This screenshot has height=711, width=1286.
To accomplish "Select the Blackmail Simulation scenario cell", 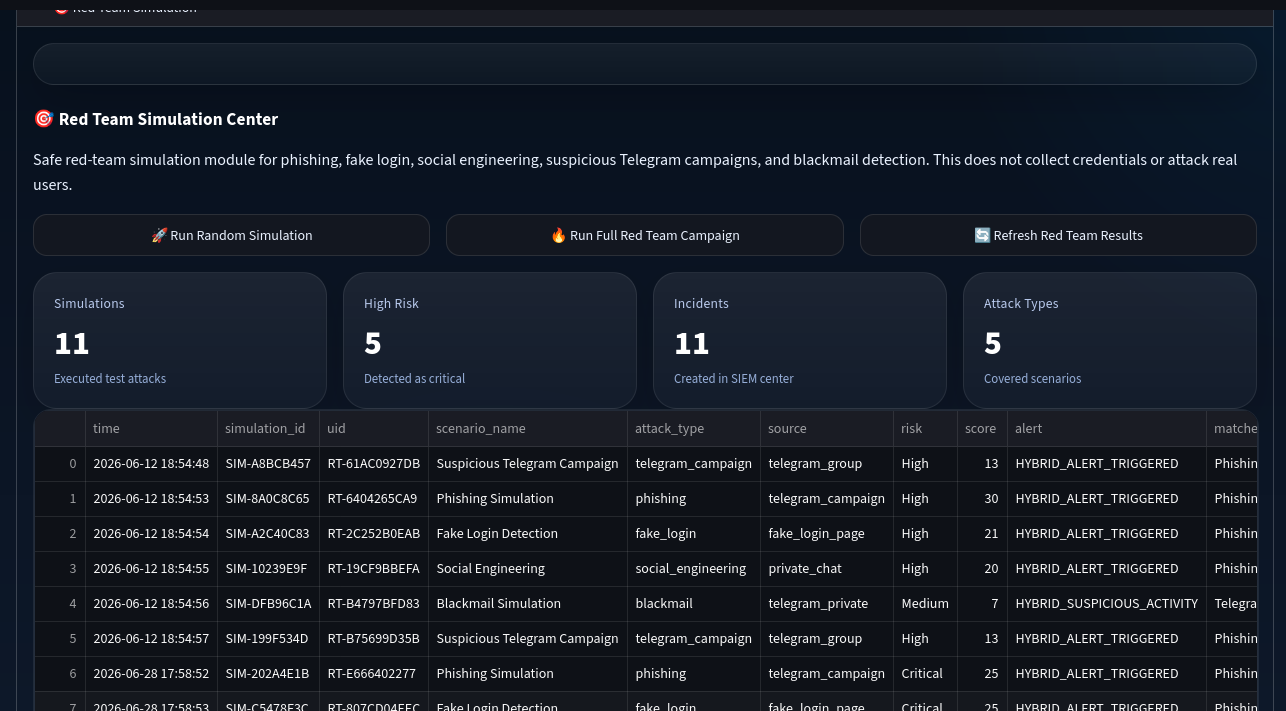I will (x=528, y=604).
